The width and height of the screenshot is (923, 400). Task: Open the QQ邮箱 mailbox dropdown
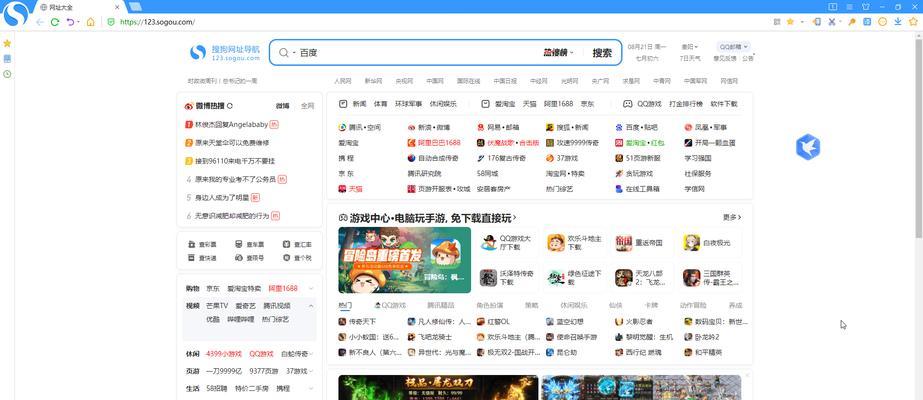(x=733, y=46)
